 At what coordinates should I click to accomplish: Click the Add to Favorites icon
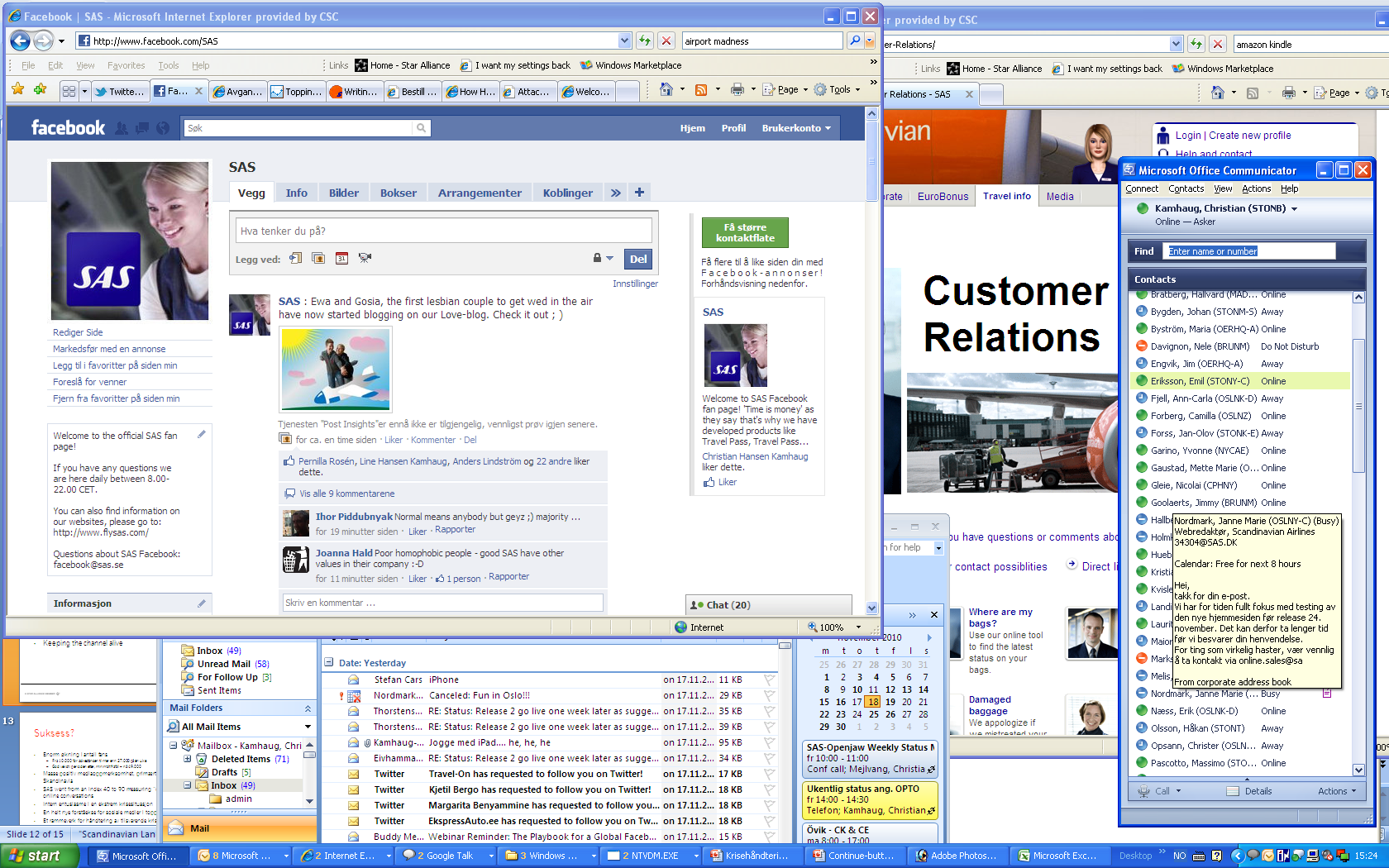(x=40, y=89)
